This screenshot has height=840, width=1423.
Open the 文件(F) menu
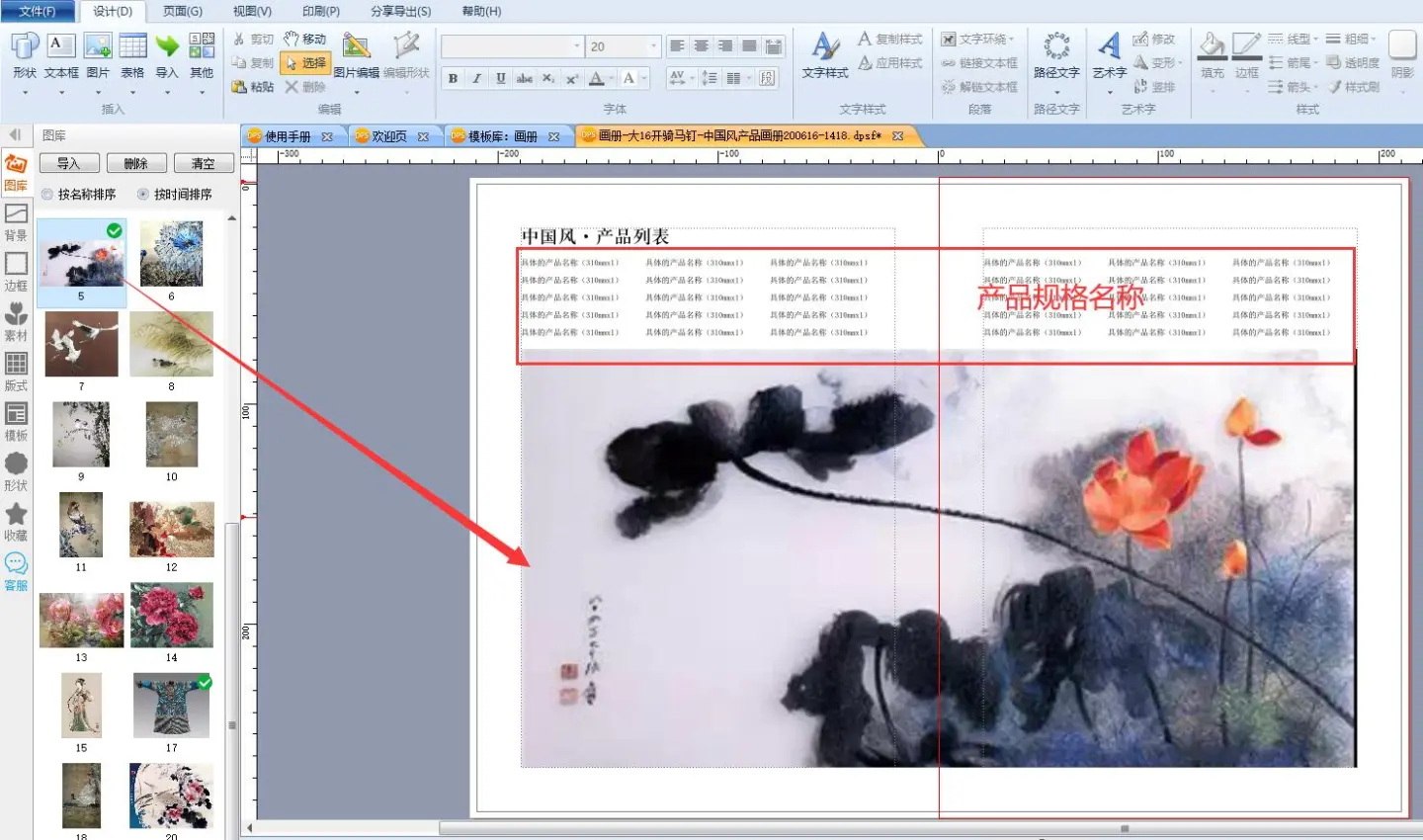38,11
